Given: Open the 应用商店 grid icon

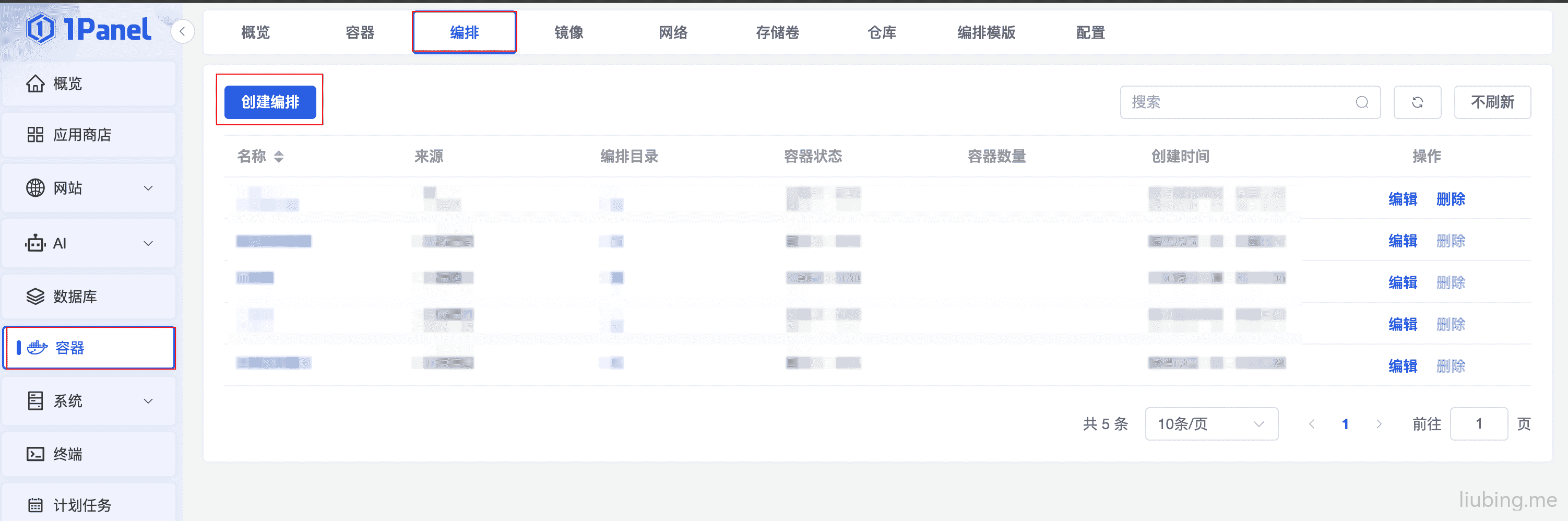Looking at the screenshot, I should pyautogui.click(x=35, y=135).
